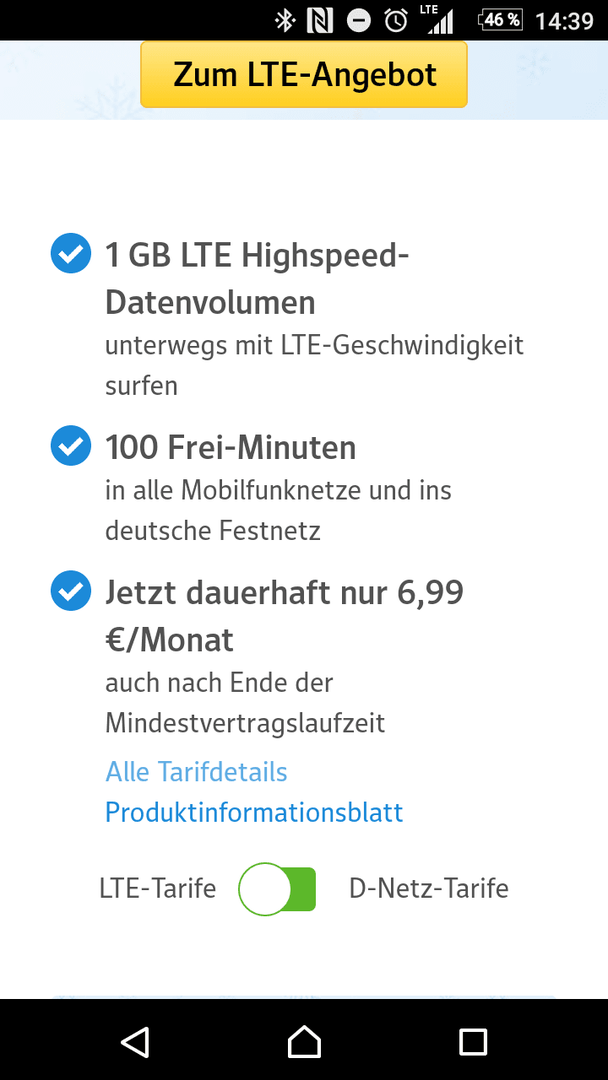Toggle the LTE / D-Netz tariff switch
The height and width of the screenshot is (1080, 608).
277,889
